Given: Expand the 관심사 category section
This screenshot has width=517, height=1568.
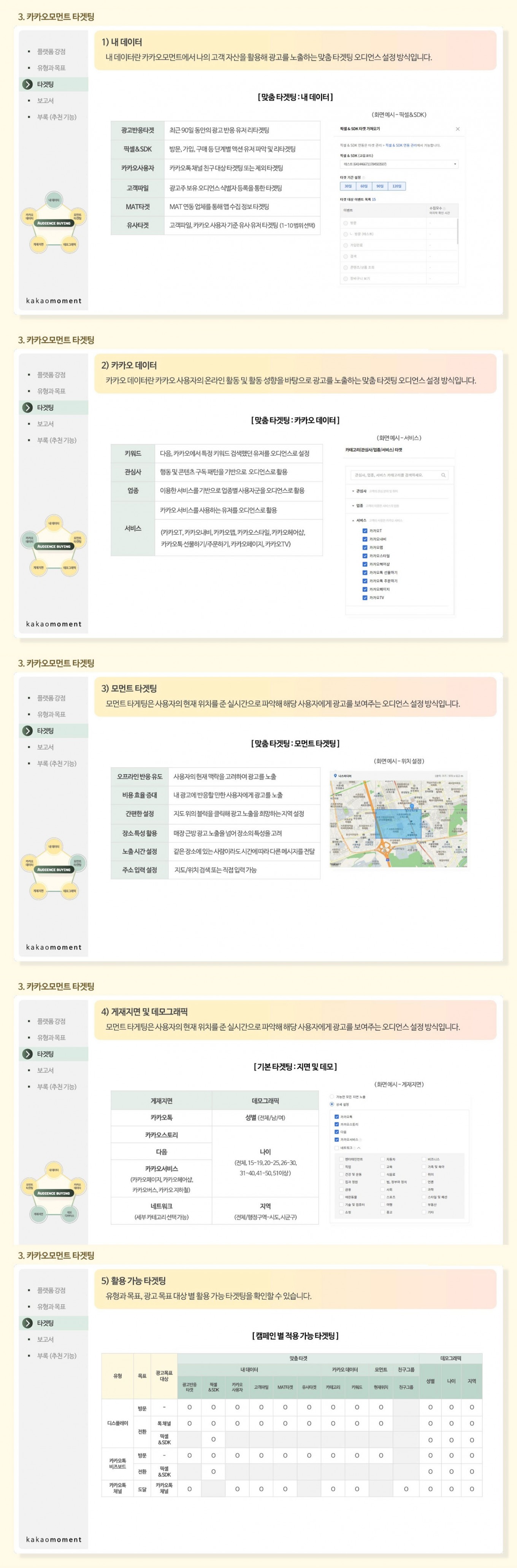Looking at the screenshot, I should click(x=353, y=490).
